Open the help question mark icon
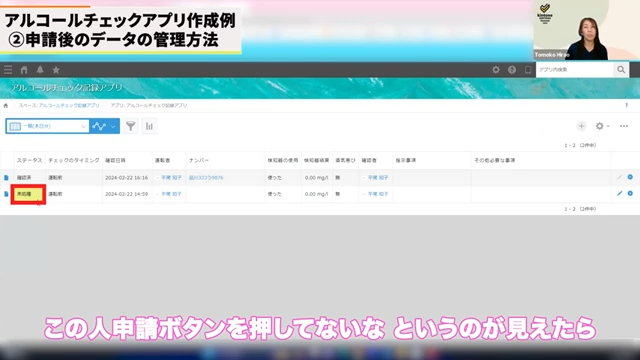The image size is (640, 360). (512, 70)
